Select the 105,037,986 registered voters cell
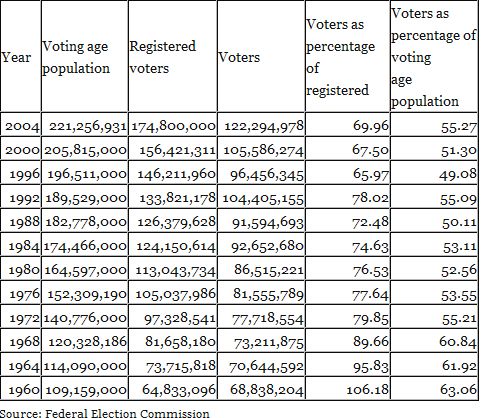This screenshot has height=418, width=485. 173,294
